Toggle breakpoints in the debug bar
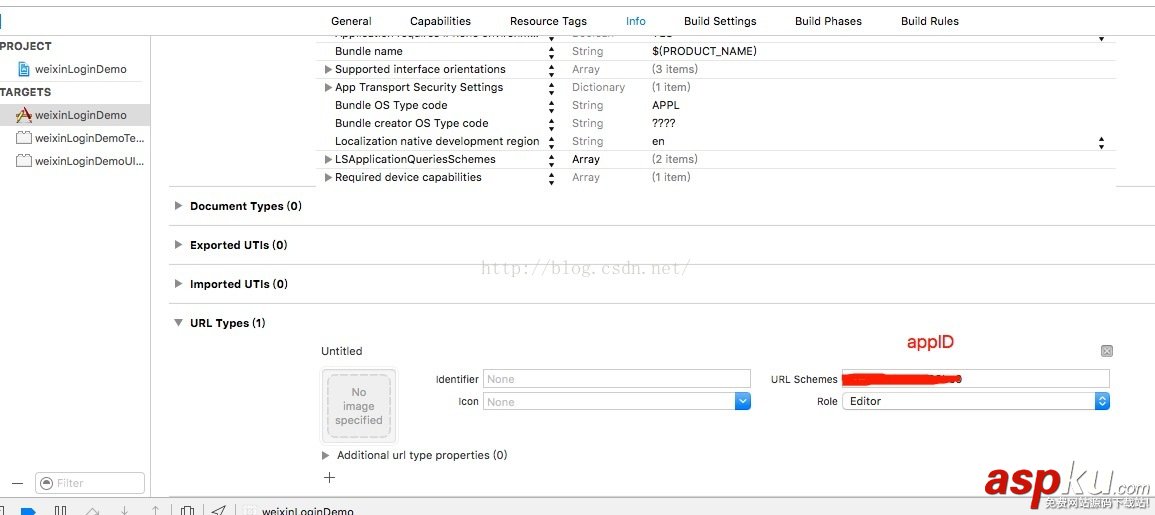The height and width of the screenshot is (515, 1155). coord(28,510)
